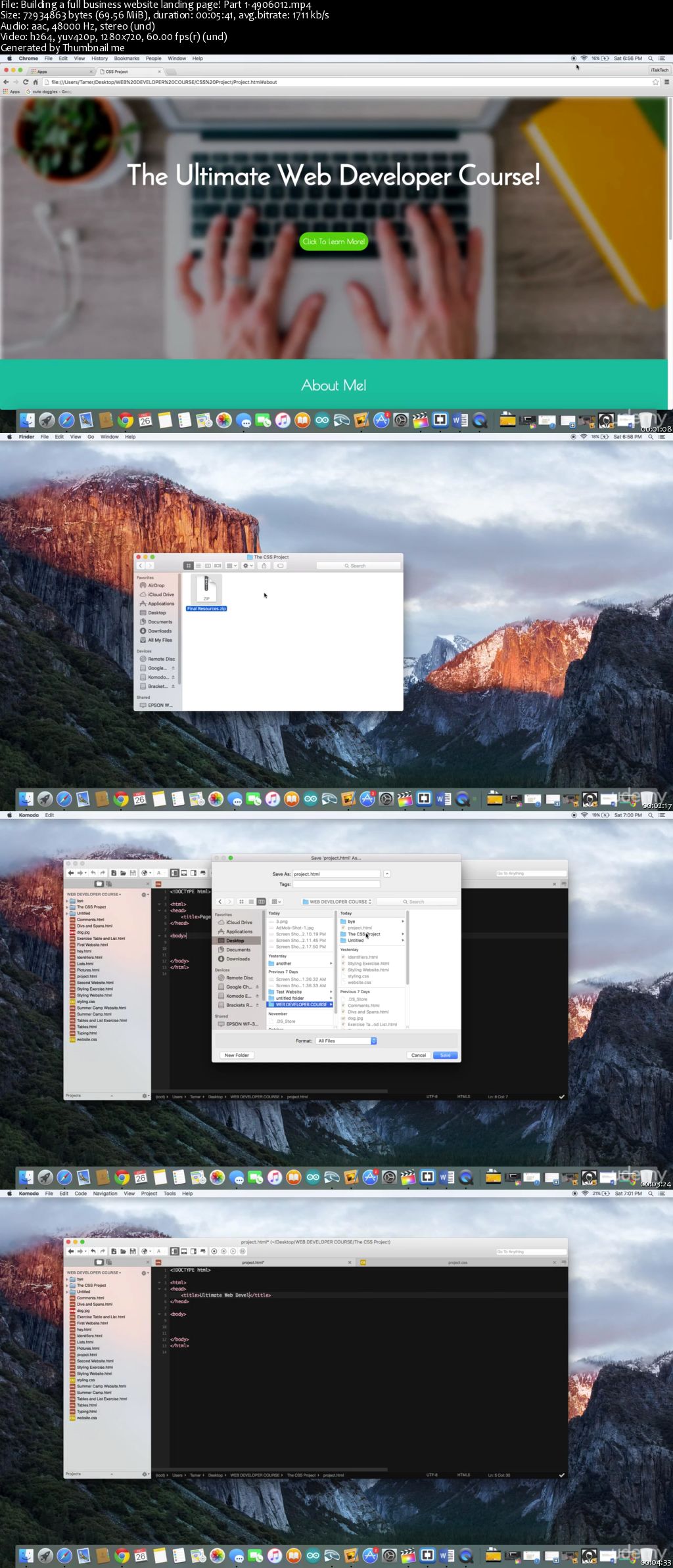673x1568 pixels.
Task: Select AirDrop in Finder sidebar
Action: (156, 585)
